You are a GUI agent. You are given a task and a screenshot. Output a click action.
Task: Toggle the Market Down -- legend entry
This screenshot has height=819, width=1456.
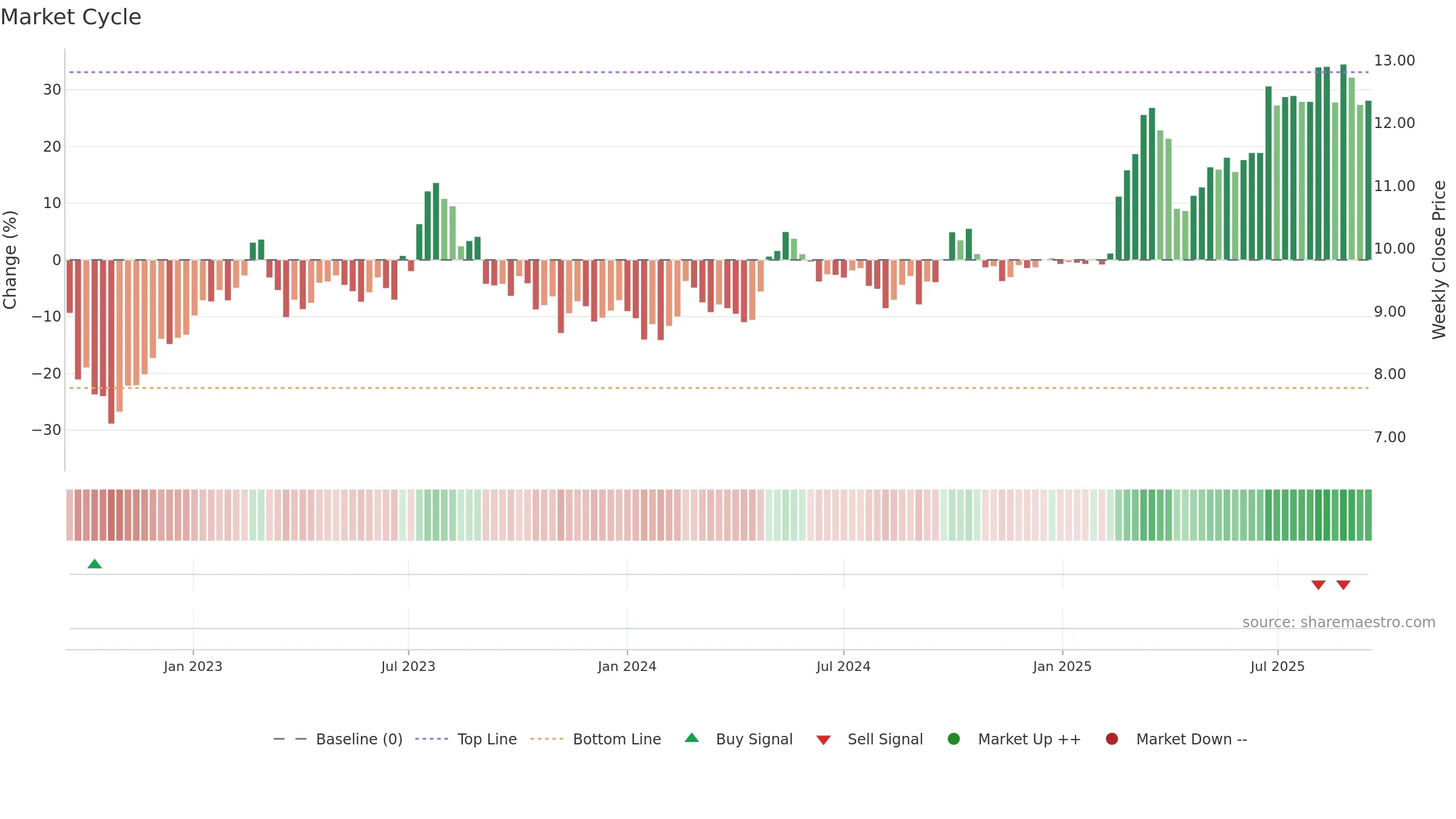coord(1176,740)
